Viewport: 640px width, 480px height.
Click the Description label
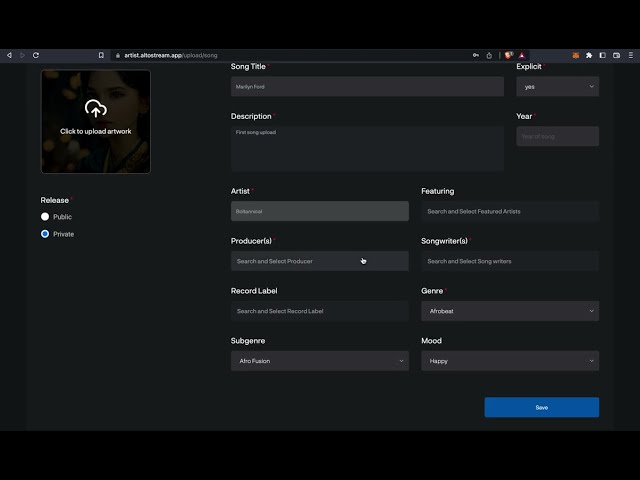coord(251,116)
